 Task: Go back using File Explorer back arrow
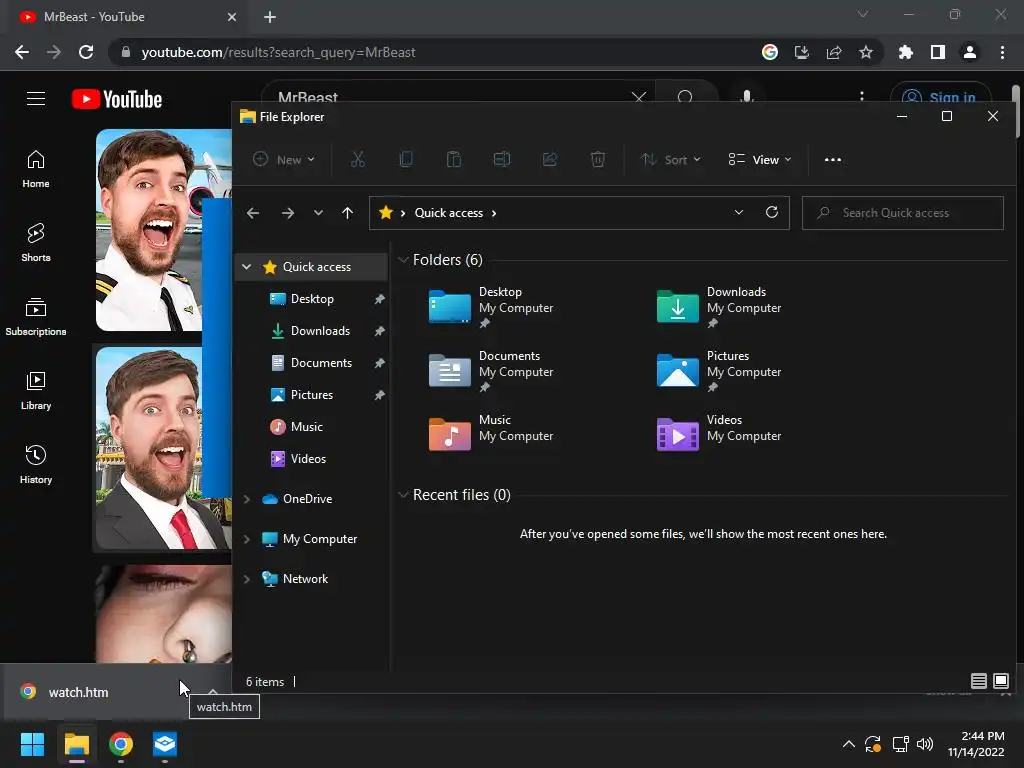tap(253, 213)
